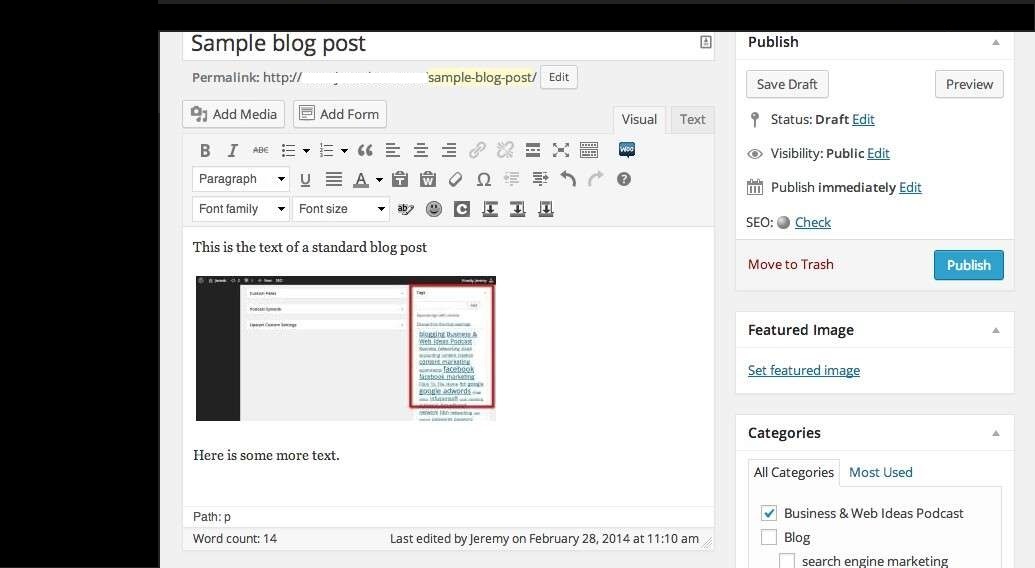
Task: Center align the text
Action: (420, 150)
